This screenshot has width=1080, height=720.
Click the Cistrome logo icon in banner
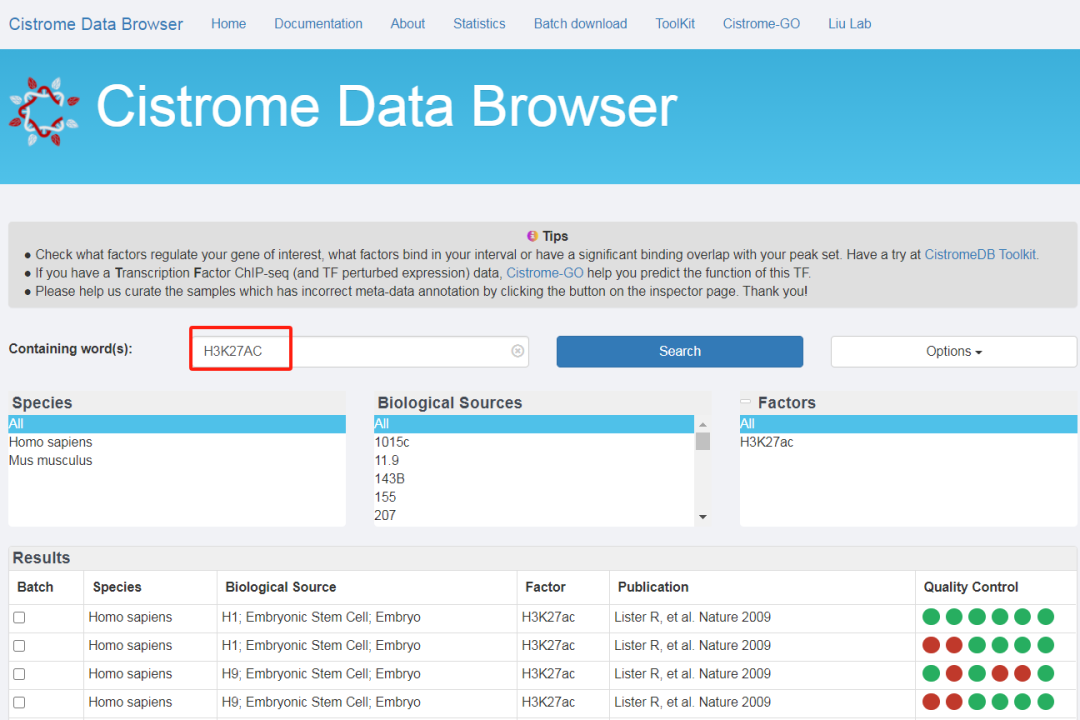click(43, 112)
